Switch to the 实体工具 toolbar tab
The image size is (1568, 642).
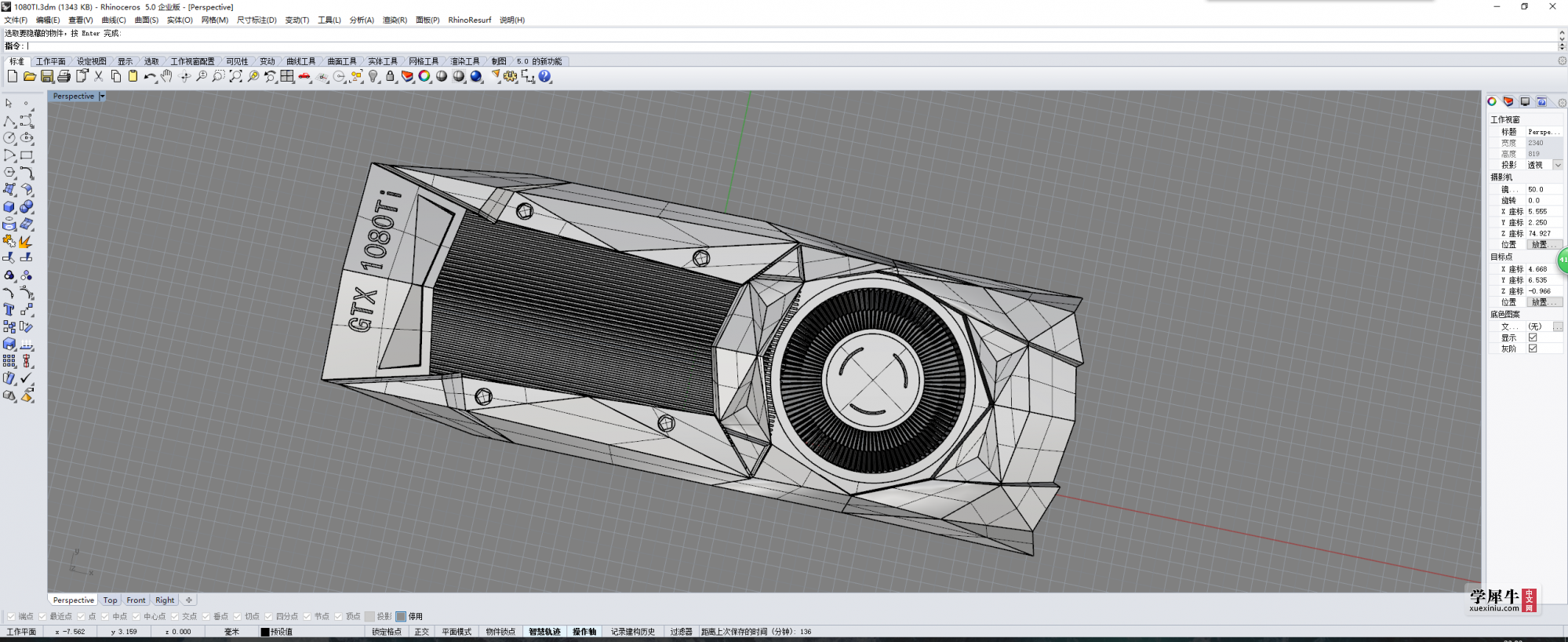click(x=383, y=61)
